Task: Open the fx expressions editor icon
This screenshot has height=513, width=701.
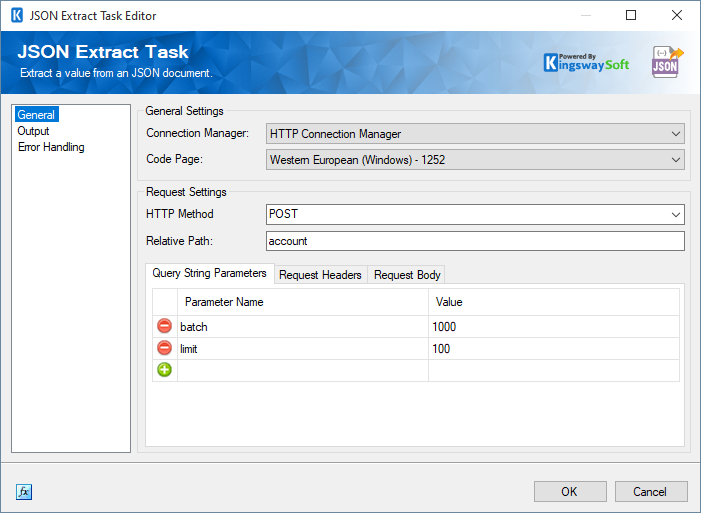Action: 24,492
